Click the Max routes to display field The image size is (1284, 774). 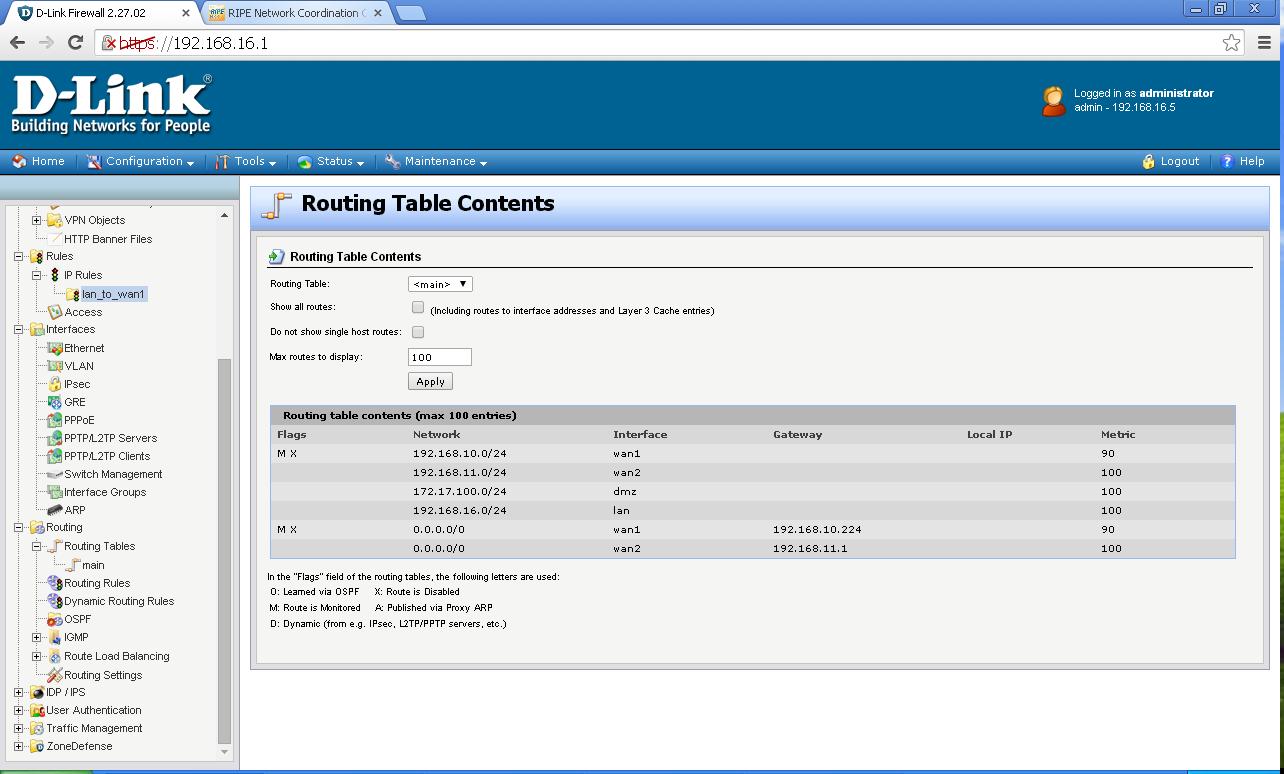click(x=440, y=357)
